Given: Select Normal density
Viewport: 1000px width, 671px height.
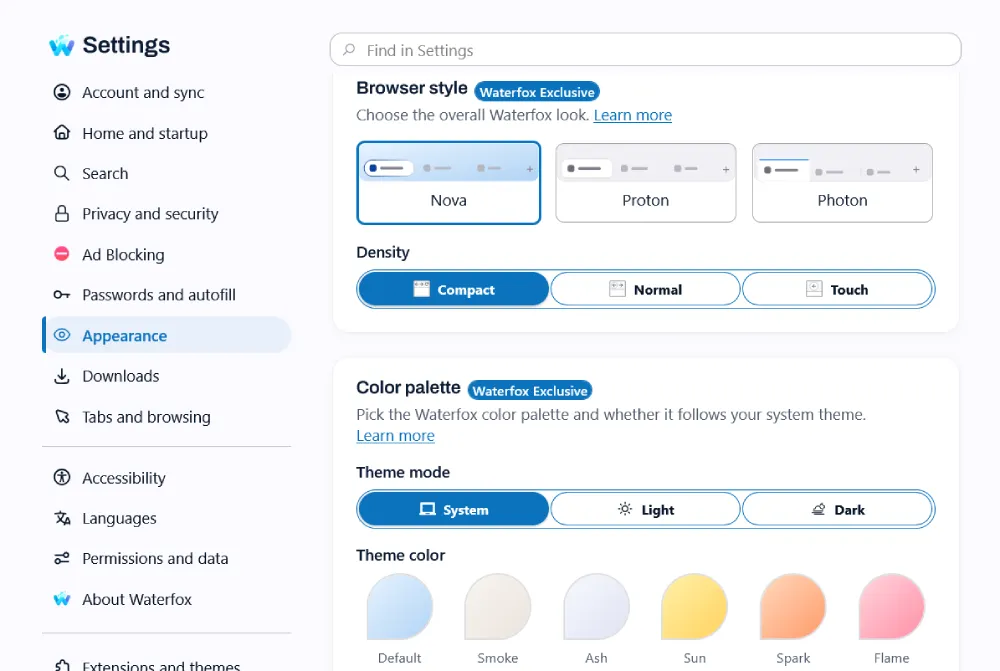Looking at the screenshot, I should coord(645,290).
